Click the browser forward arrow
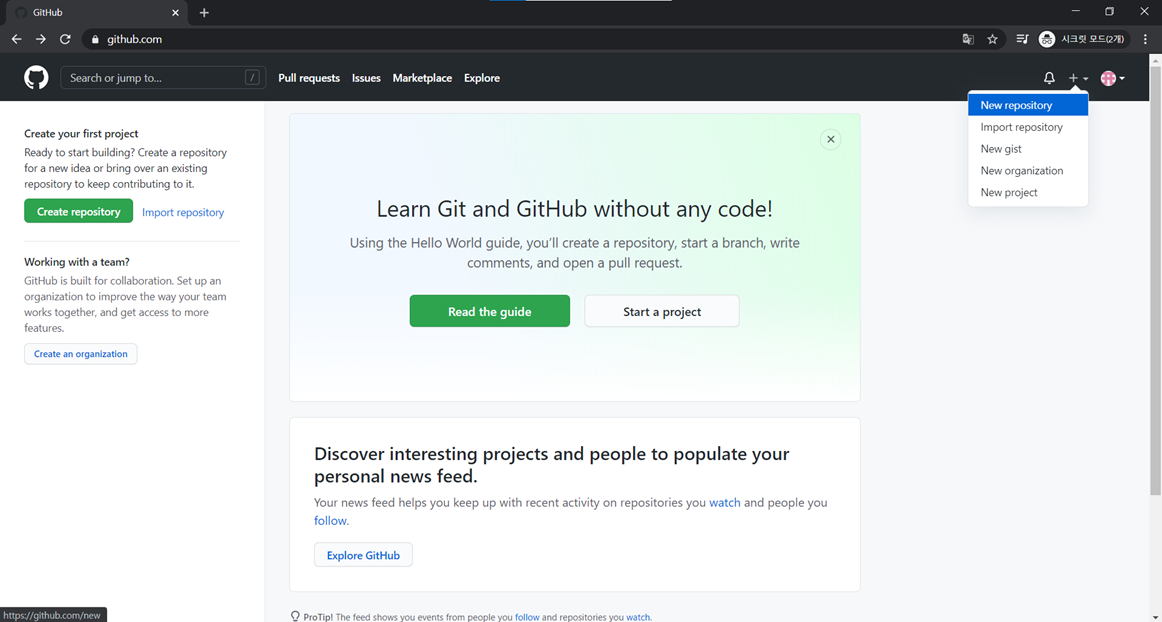 [x=41, y=39]
